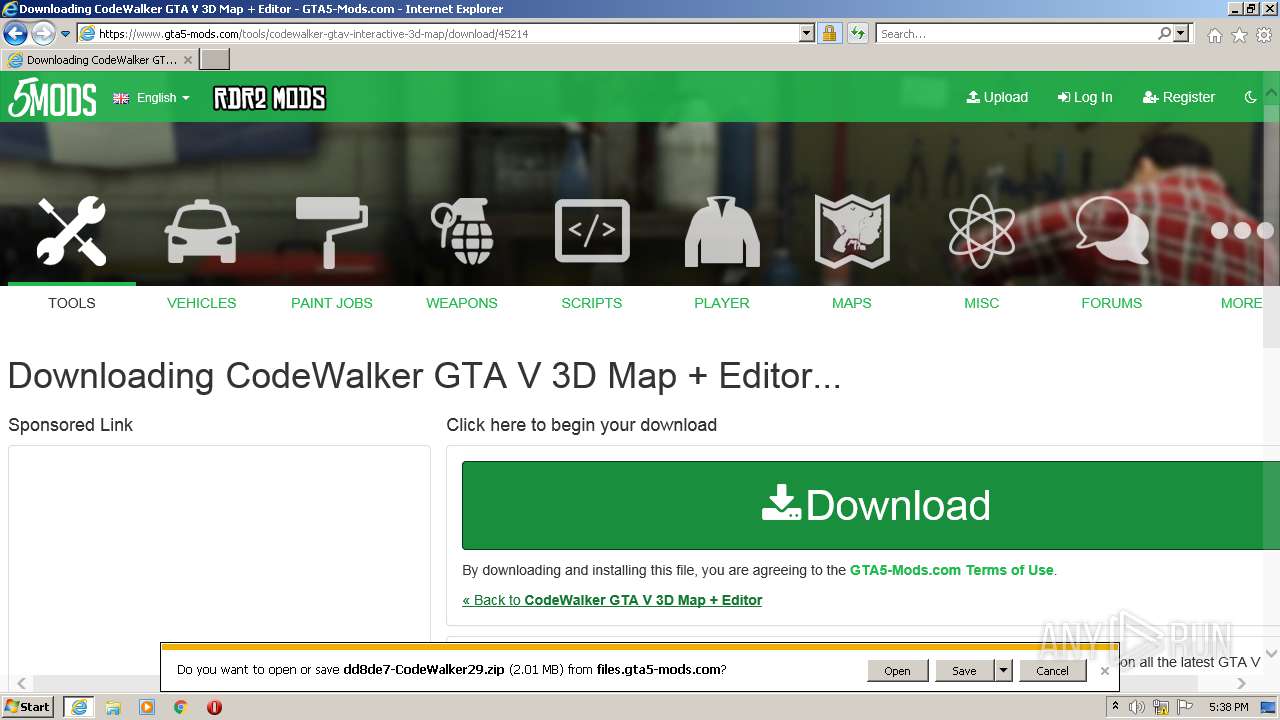1280x720 pixels.
Task: Select the SCRIPTS menu label
Action: pyautogui.click(x=592, y=303)
